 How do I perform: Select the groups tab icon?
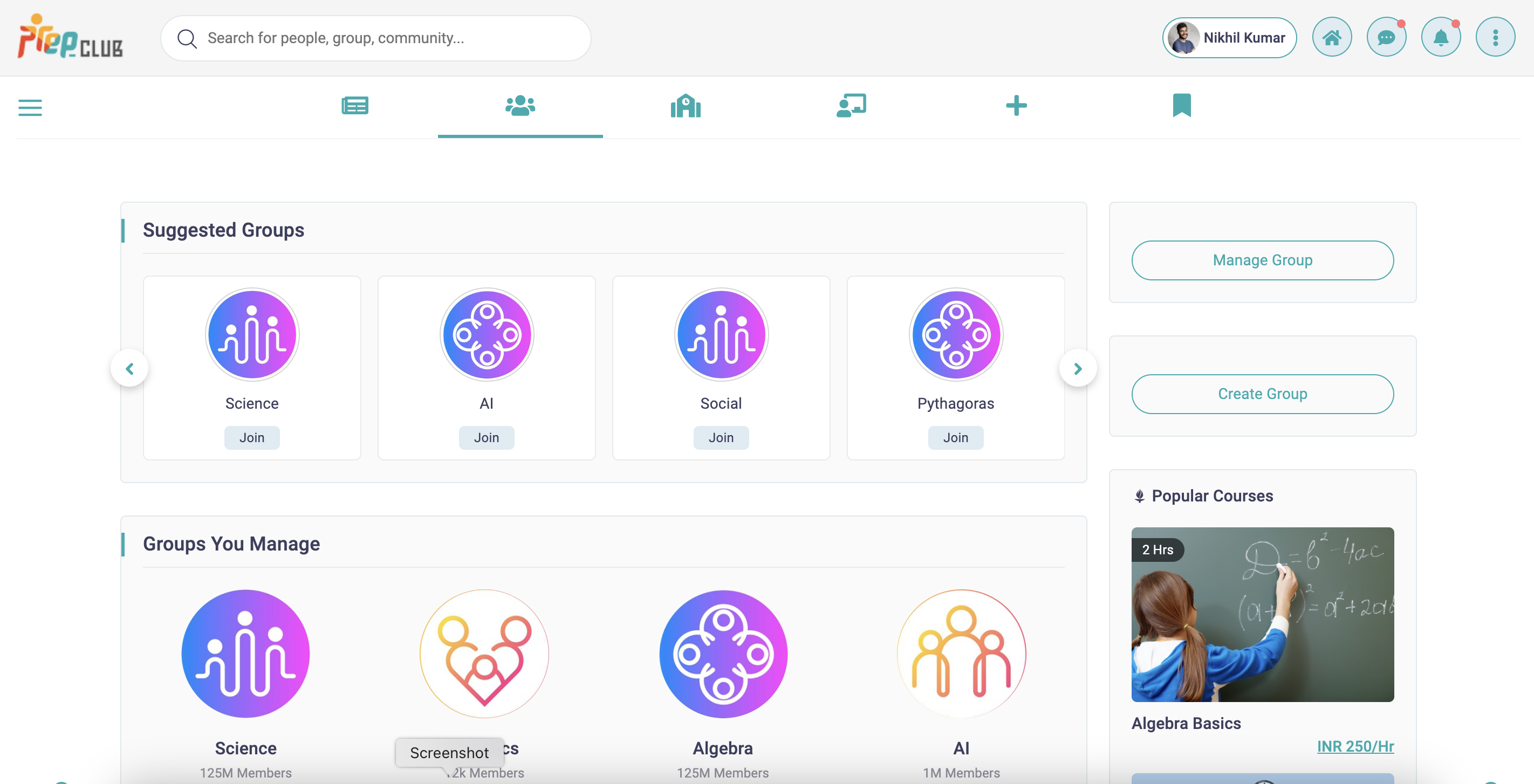(520, 106)
